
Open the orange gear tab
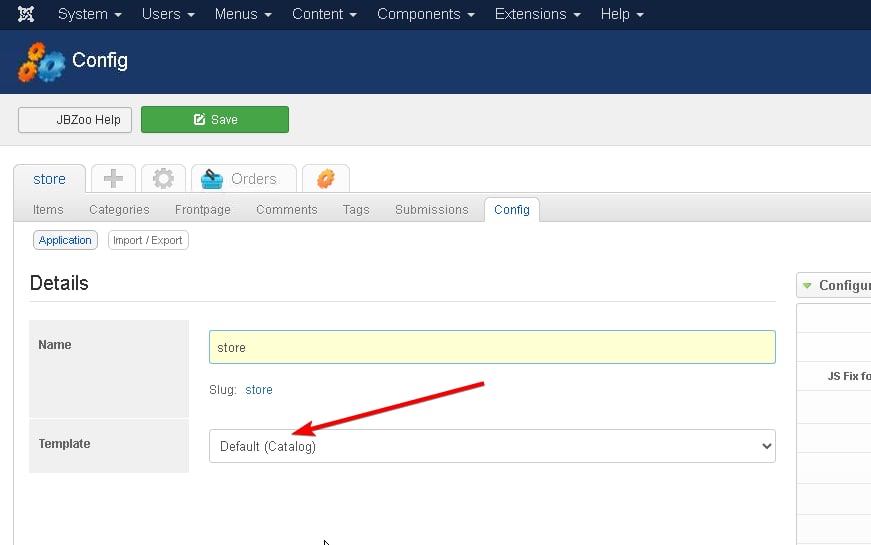(326, 178)
